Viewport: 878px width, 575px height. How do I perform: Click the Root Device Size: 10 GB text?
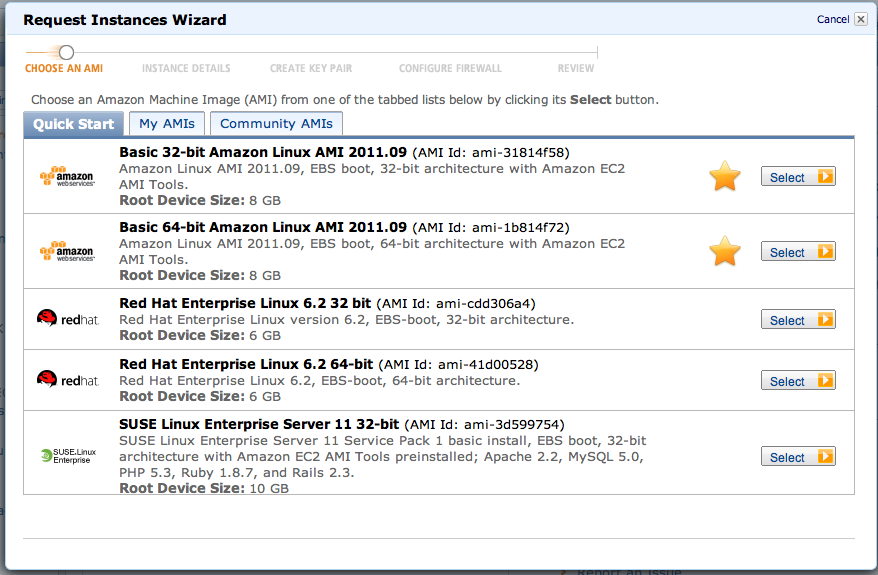tap(204, 488)
